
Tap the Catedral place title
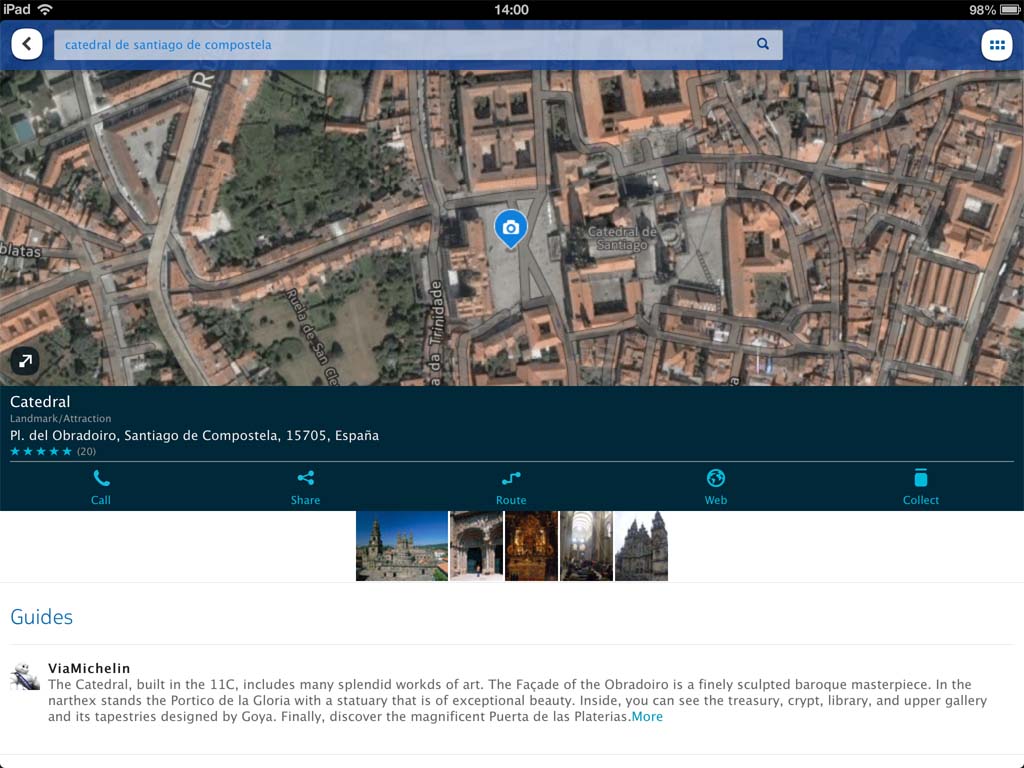pos(40,402)
